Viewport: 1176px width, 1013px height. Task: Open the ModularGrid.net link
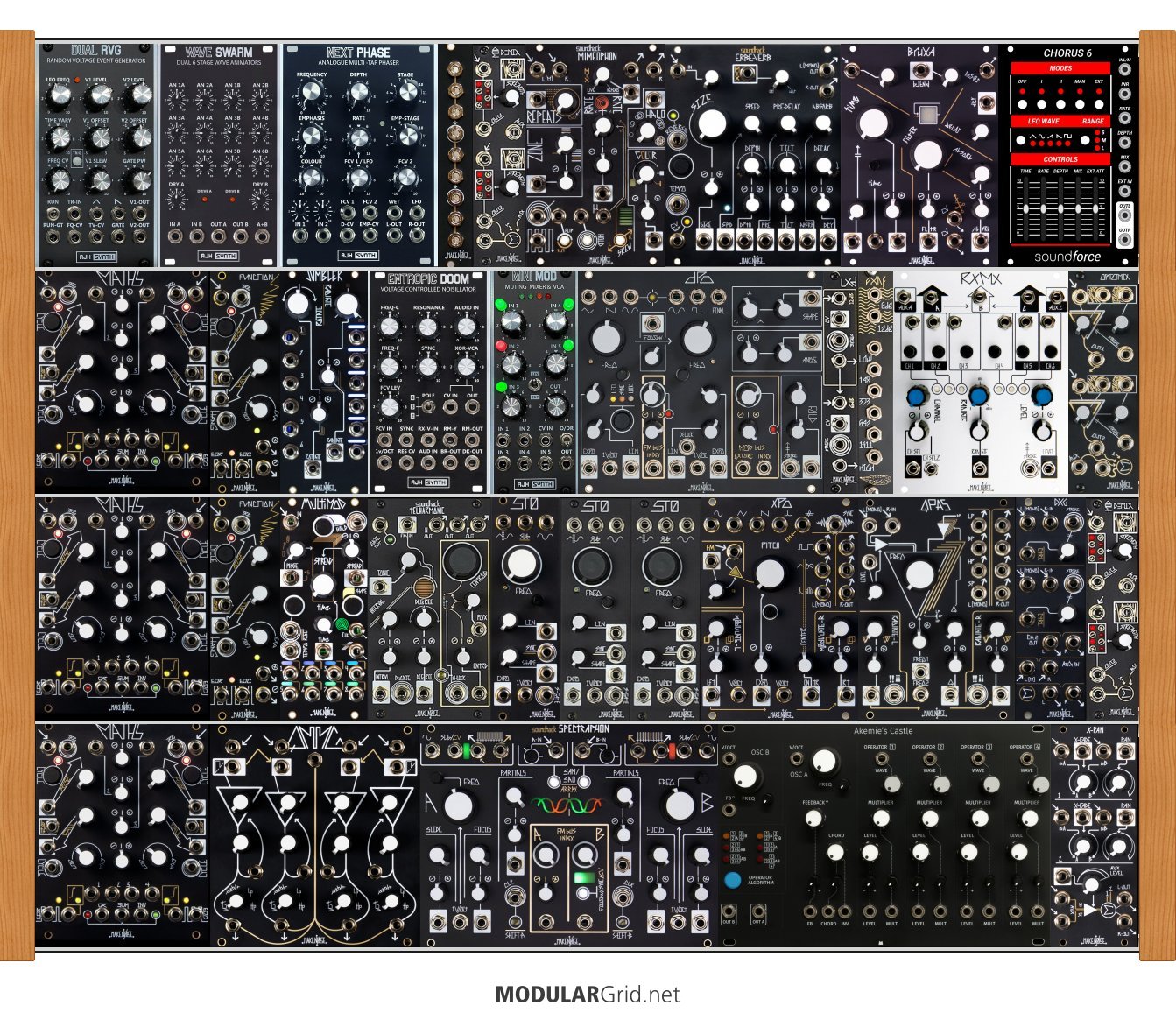[588, 995]
